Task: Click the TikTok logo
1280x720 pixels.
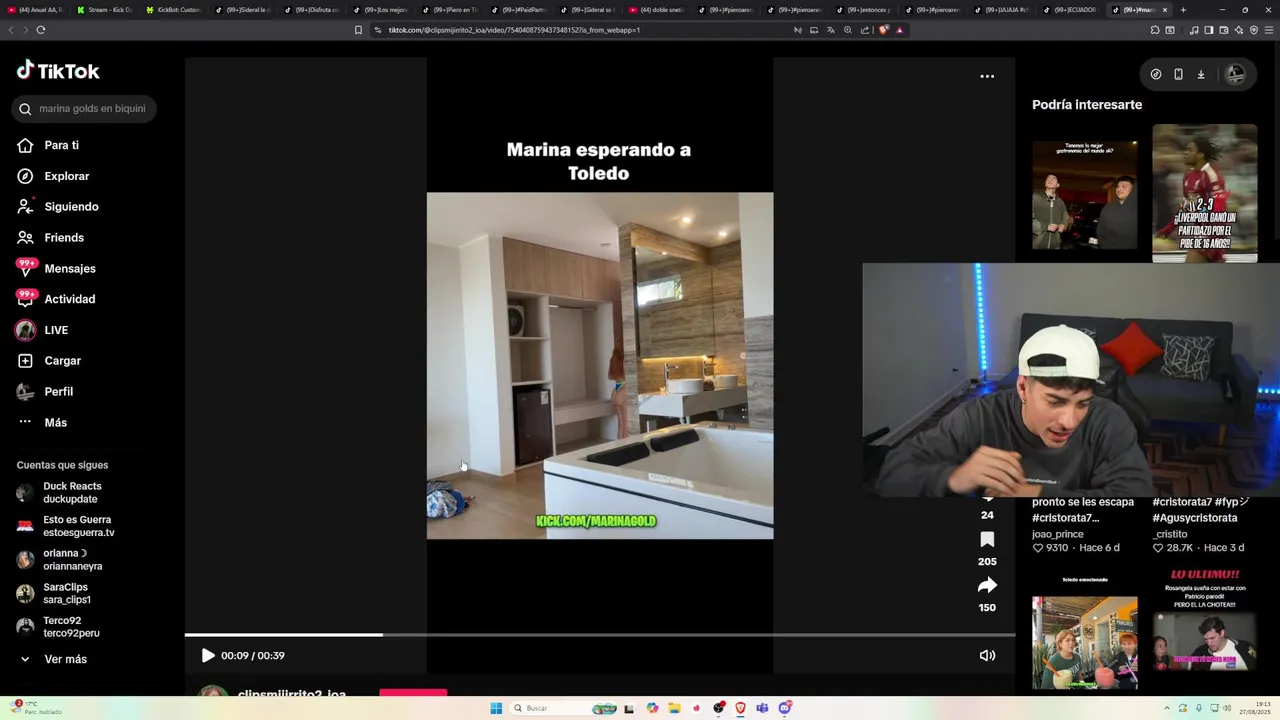Action: click(58, 70)
